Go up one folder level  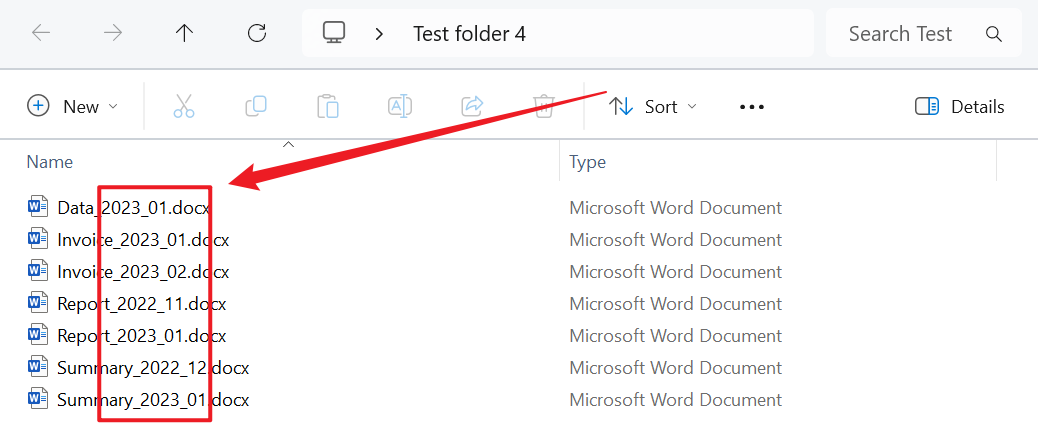[185, 33]
